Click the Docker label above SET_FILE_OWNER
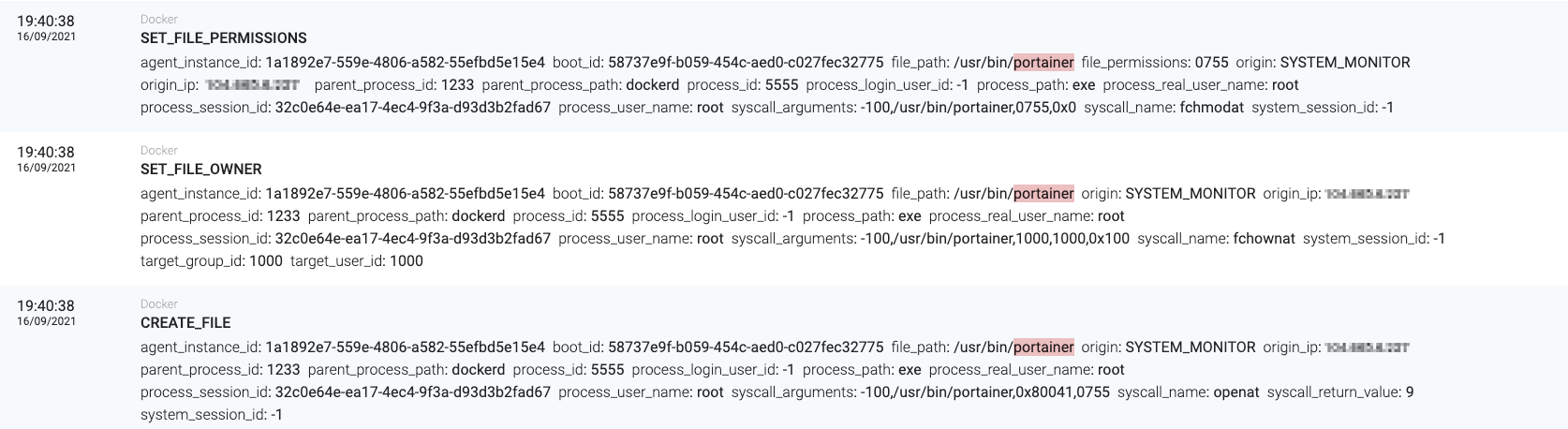The image size is (1568, 429). 158,151
